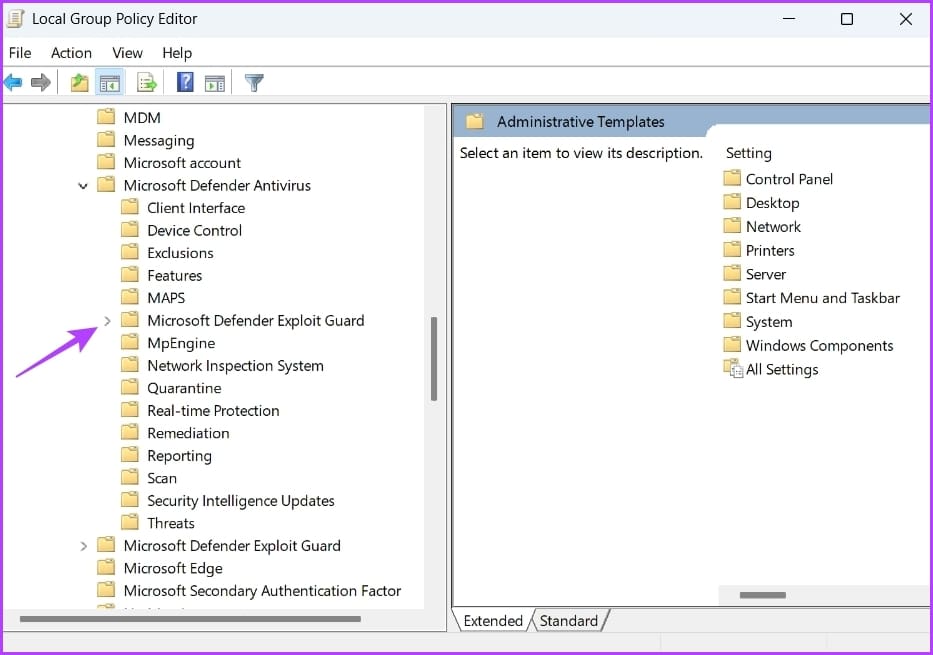Select Features in the tree

click(x=174, y=275)
